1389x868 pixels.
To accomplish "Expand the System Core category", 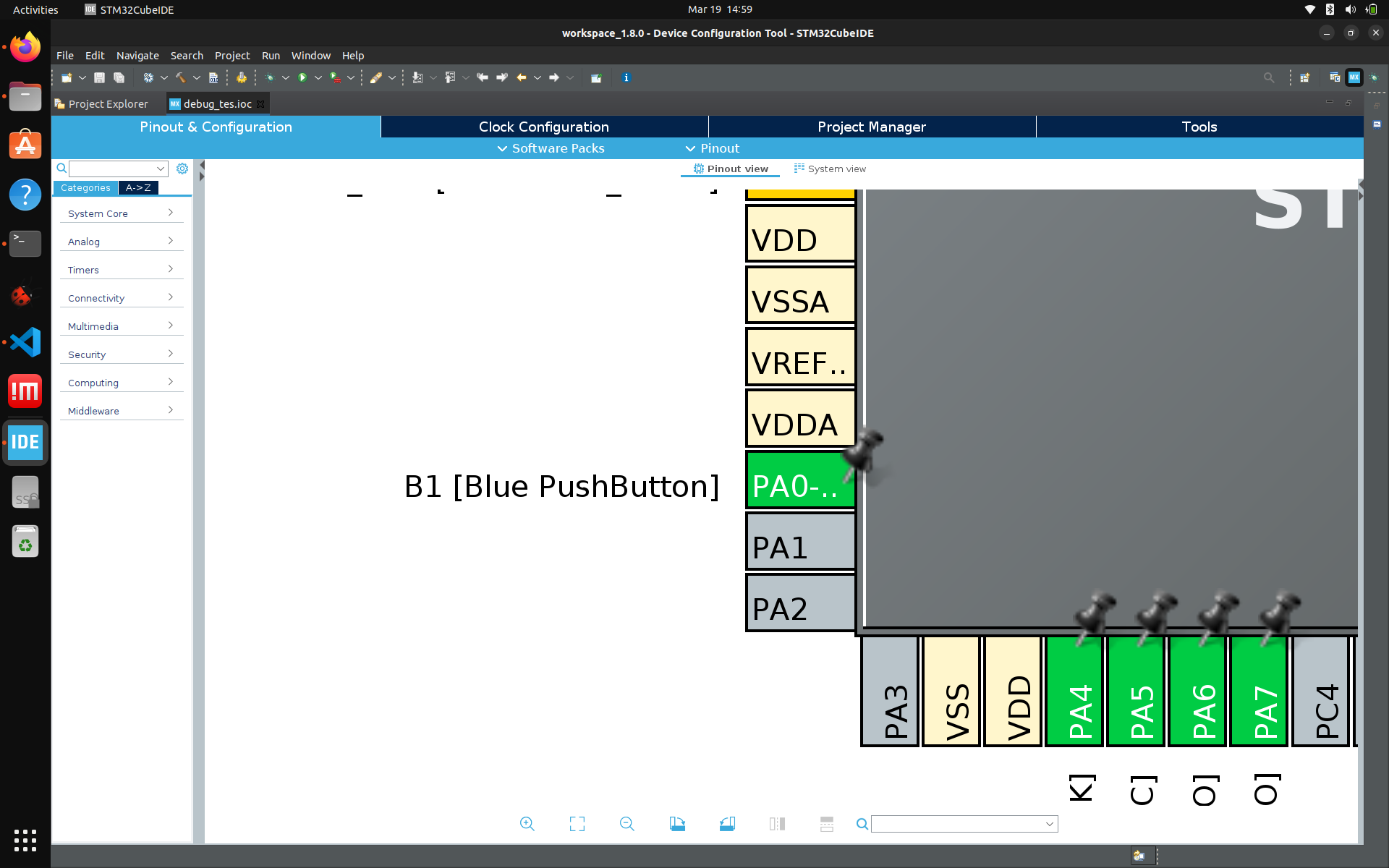I will point(121,213).
